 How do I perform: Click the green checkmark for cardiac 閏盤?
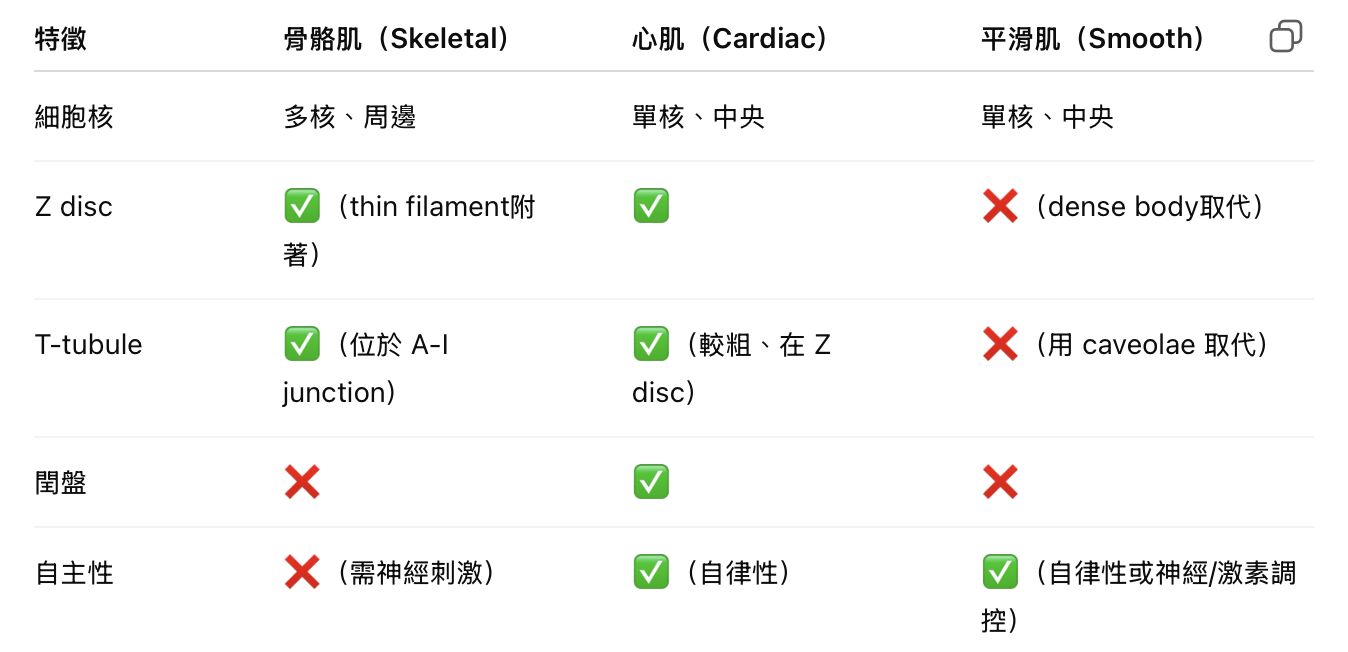pyautogui.click(x=650, y=483)
